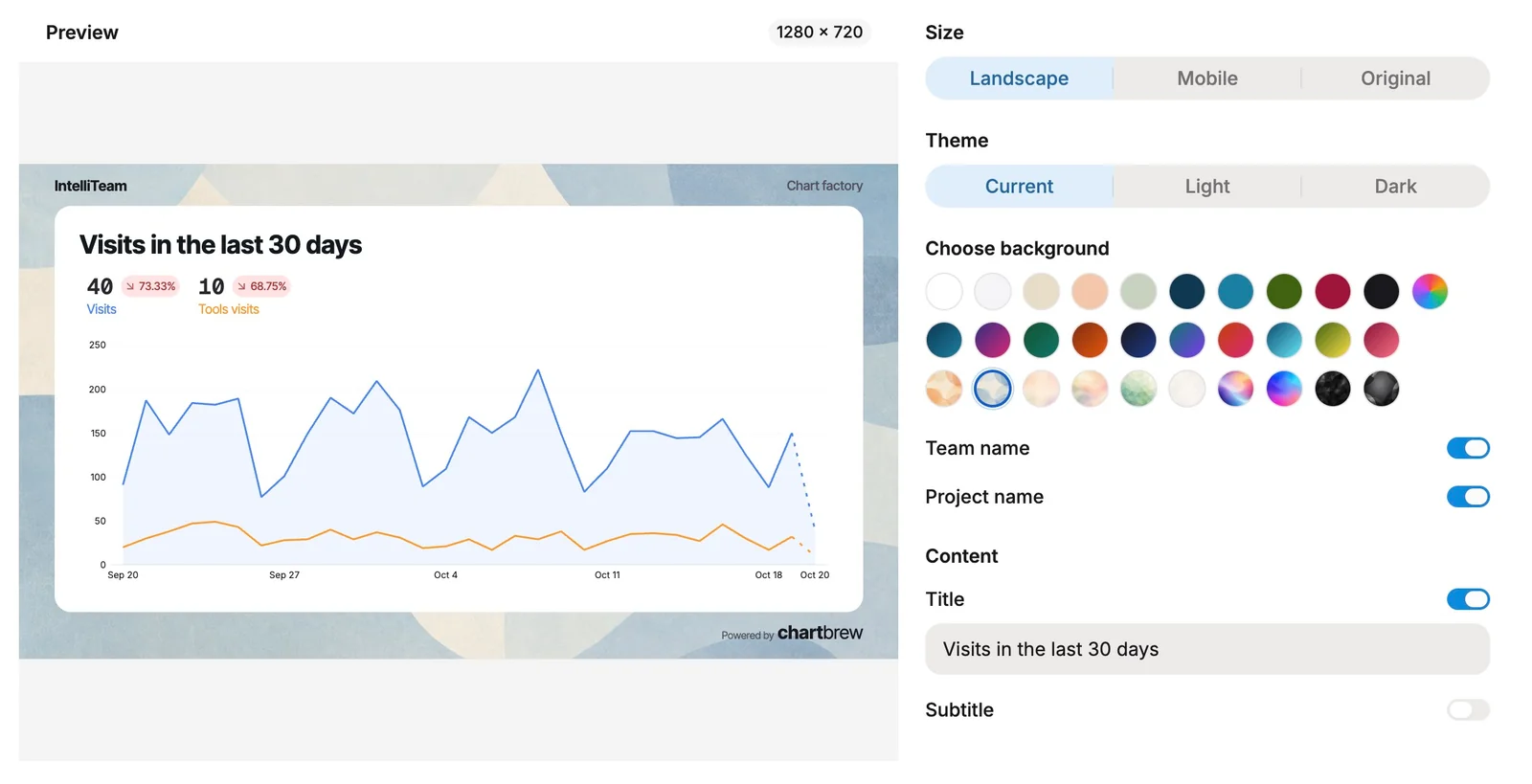The width and height of the screenshot is (1532, 784).
Task: Switch size to Mobile
Action: pos(1207,78)
